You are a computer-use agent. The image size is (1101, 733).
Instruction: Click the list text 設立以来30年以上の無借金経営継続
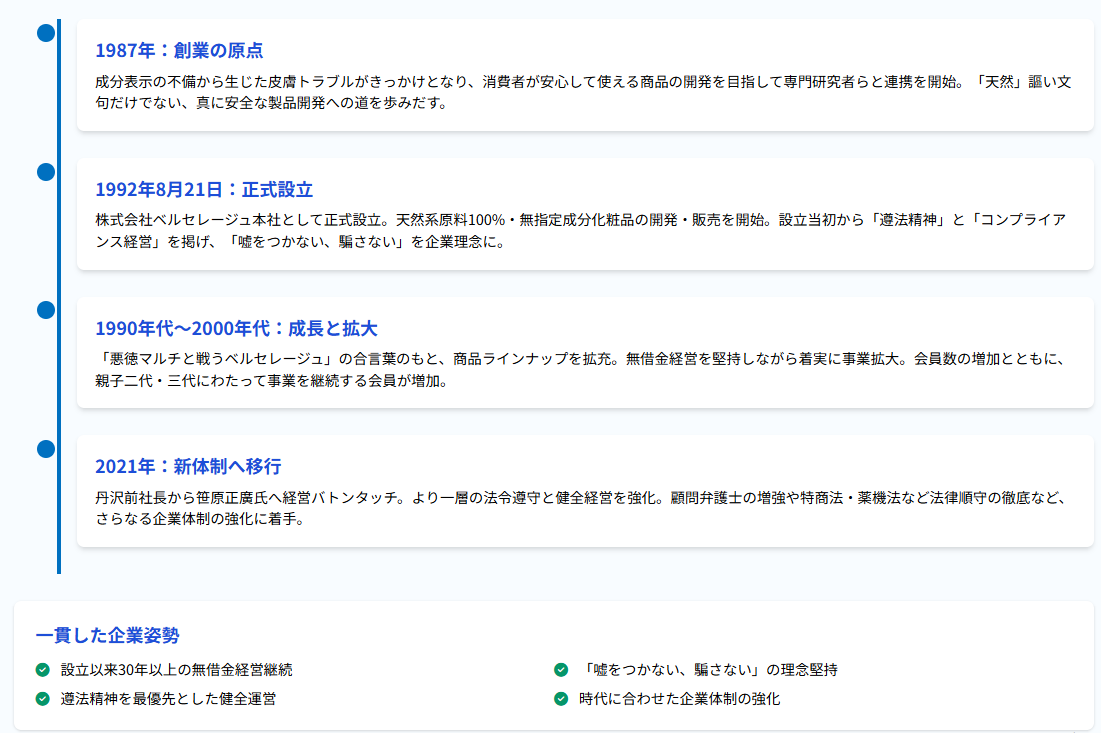[x=176, y=670]
